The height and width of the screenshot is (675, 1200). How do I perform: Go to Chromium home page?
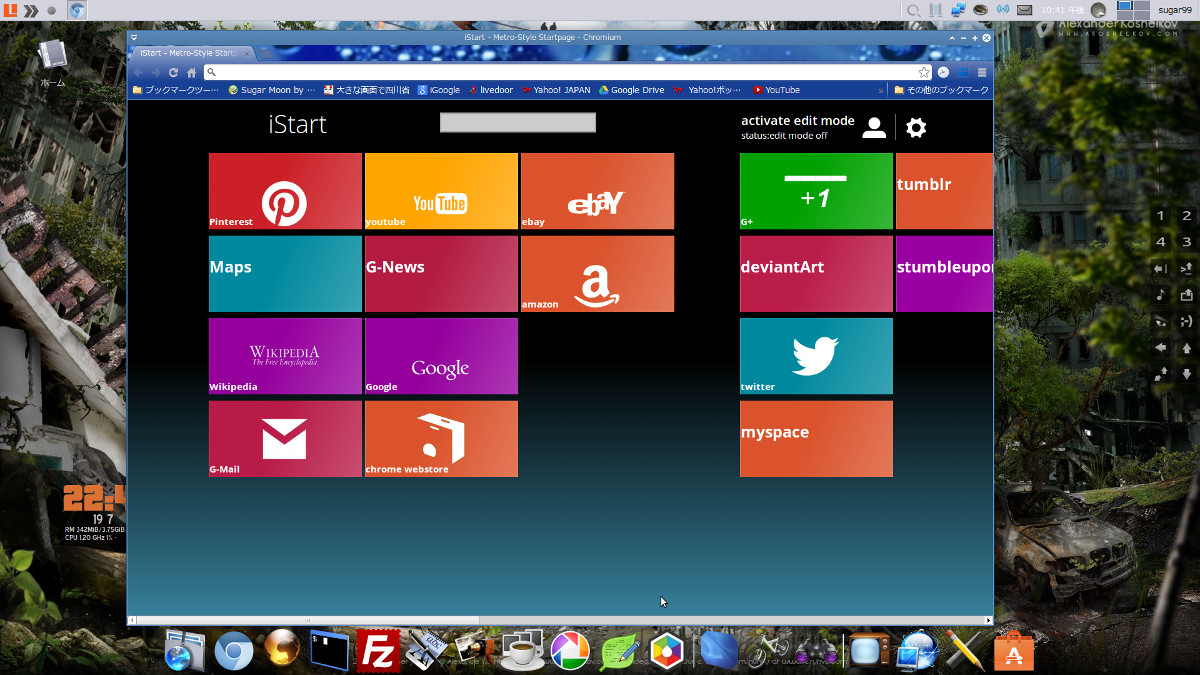coord(191,72)
